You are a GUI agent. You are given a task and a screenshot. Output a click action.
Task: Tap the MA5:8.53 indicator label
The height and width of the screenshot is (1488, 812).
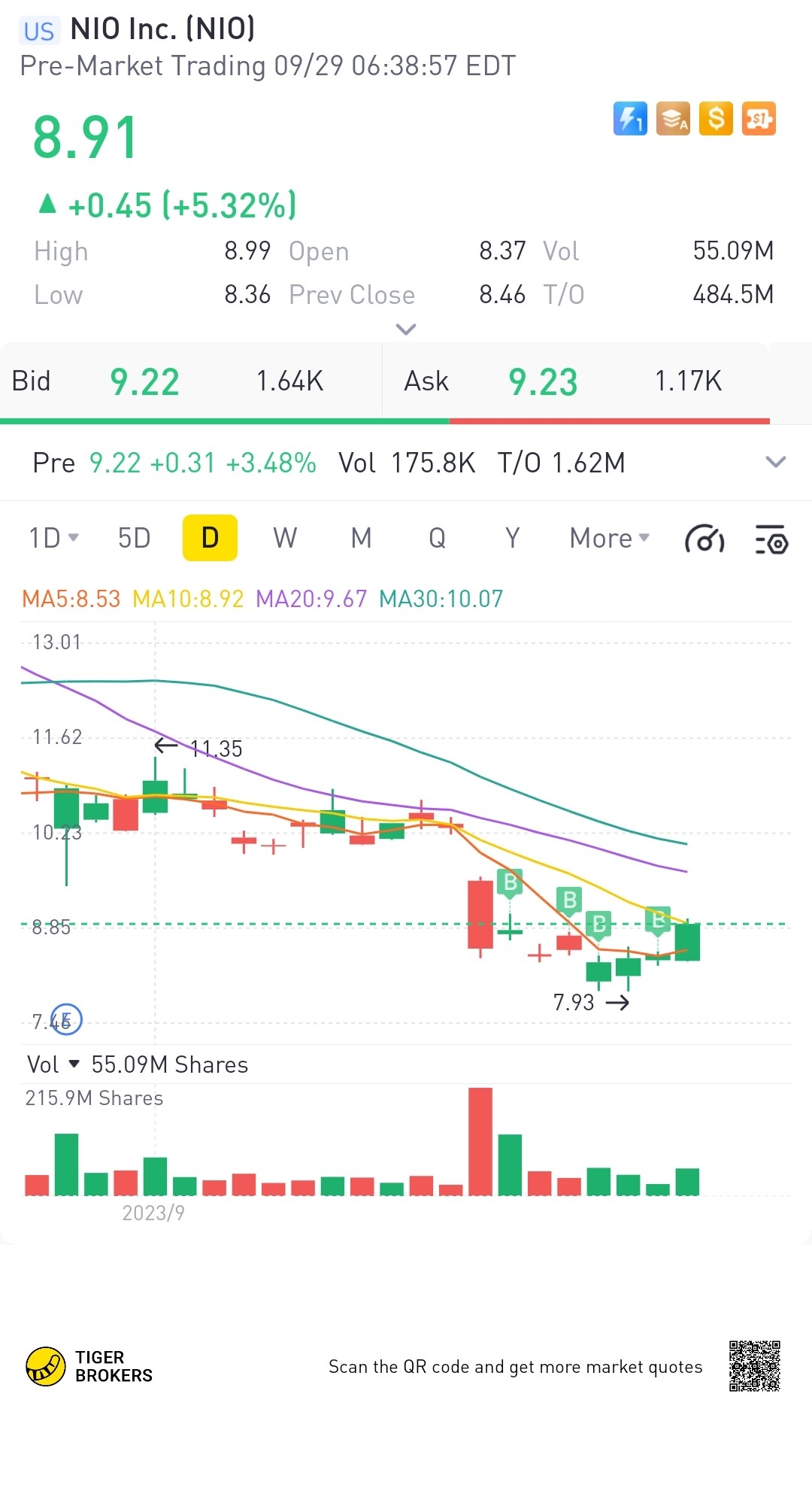[71, 599]
